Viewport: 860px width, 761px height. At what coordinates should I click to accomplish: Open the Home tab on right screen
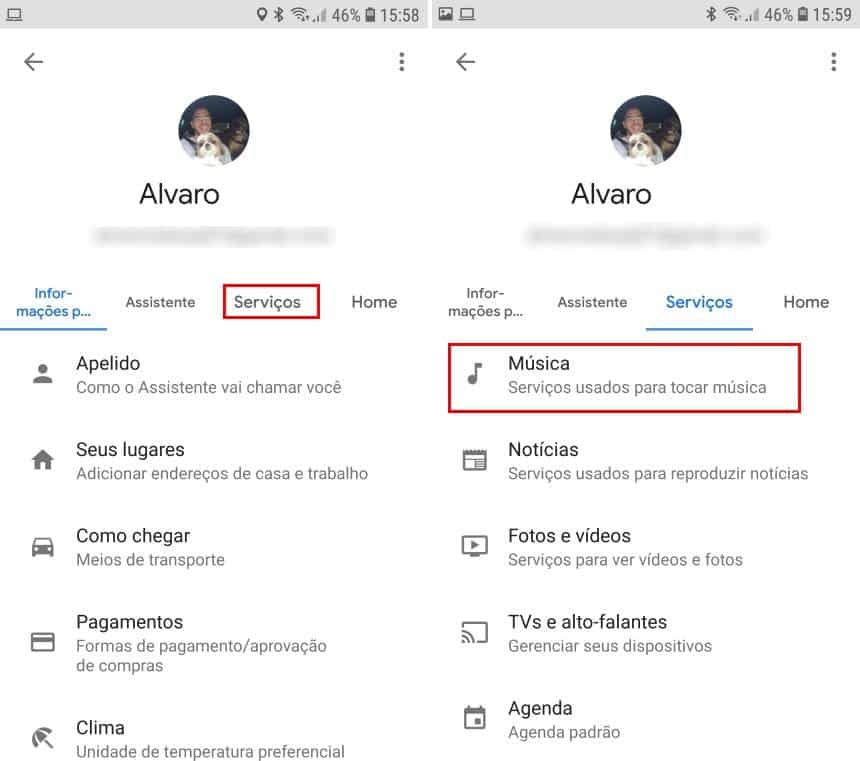(x=806, y=302)
